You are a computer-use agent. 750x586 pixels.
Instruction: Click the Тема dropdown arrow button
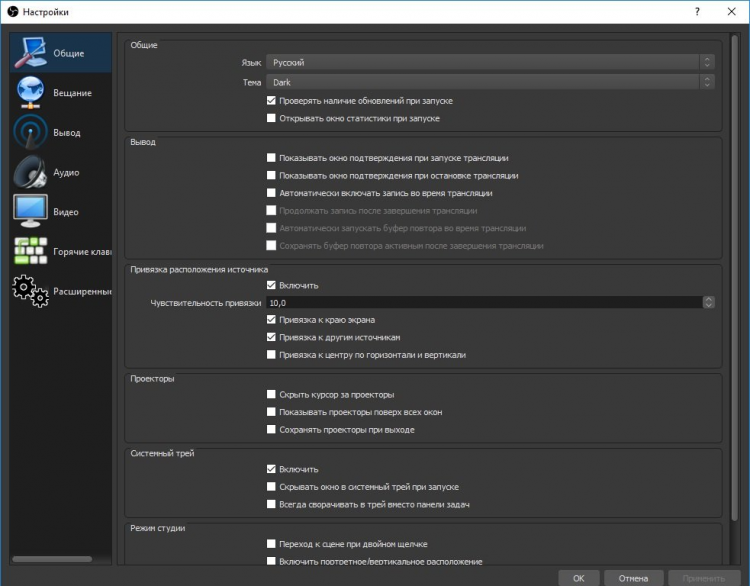tap(707, 82)
